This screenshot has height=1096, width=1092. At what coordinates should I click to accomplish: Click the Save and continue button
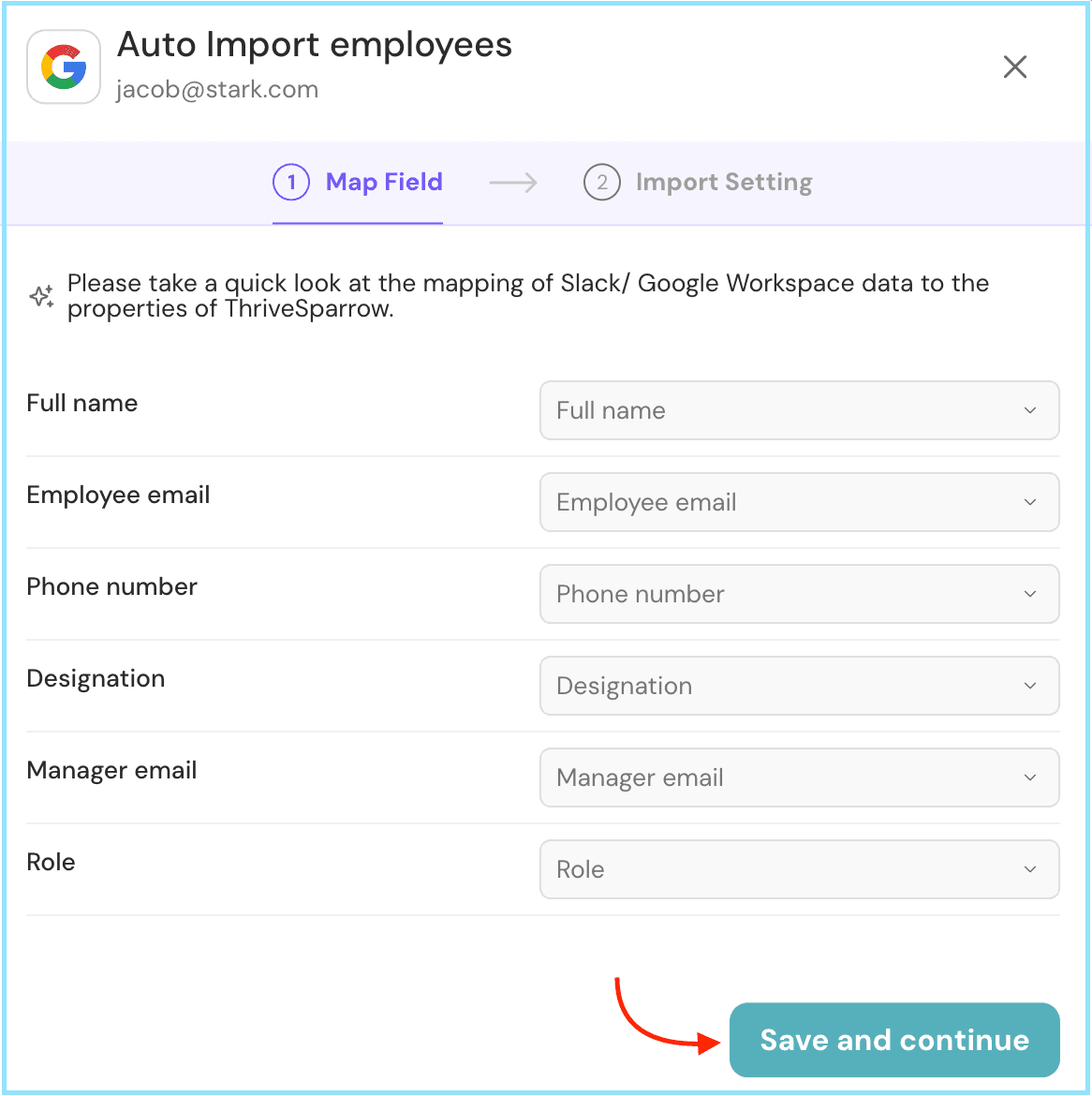pyautogui.click(x=894, y=1040)
